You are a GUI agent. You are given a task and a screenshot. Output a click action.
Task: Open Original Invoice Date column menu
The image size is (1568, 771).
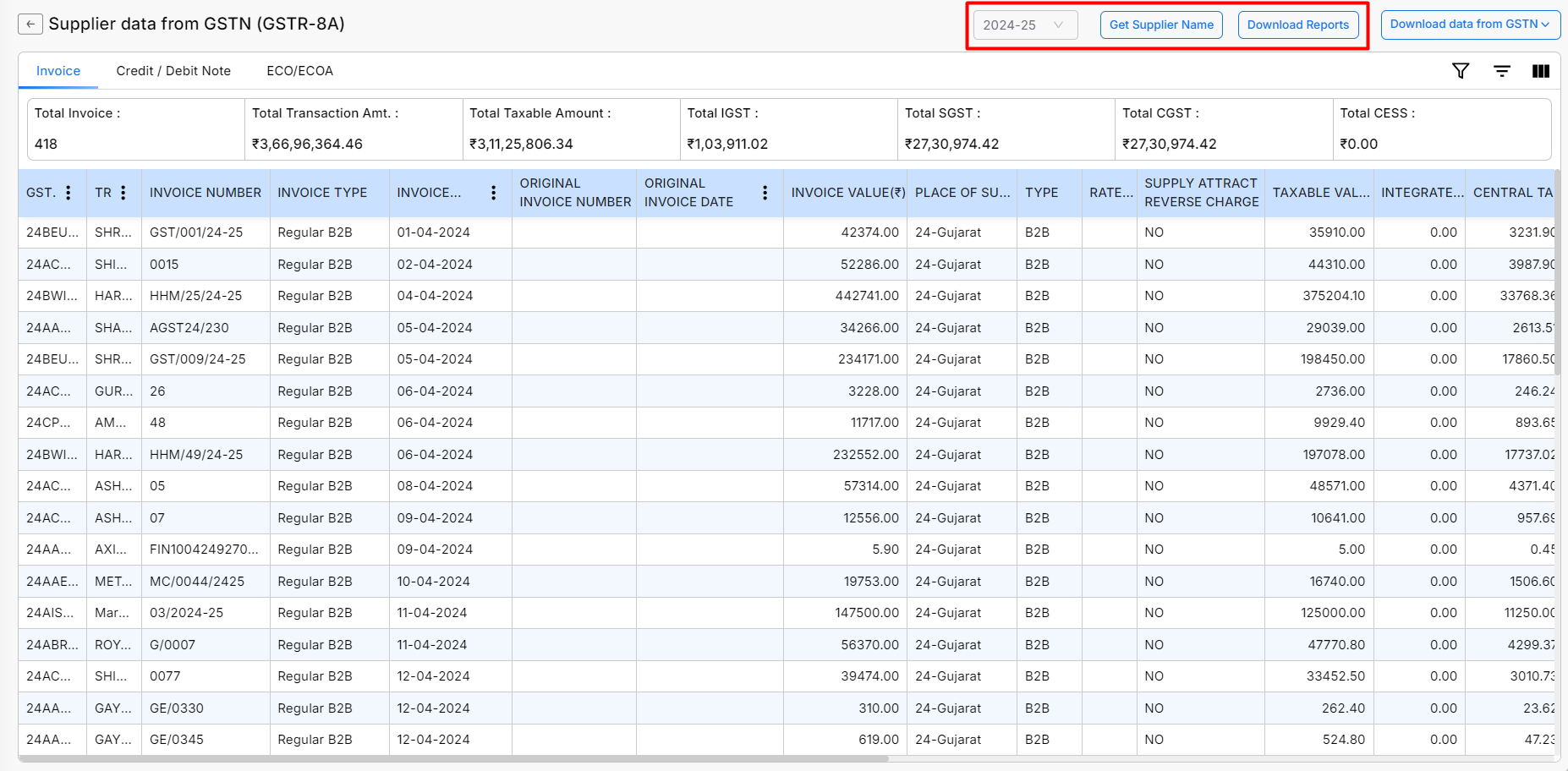click(765, 193)
